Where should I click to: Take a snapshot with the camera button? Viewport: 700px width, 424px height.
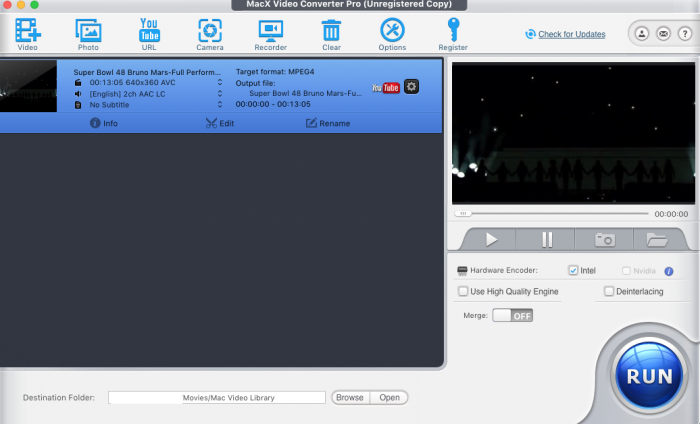coord(604,240)
